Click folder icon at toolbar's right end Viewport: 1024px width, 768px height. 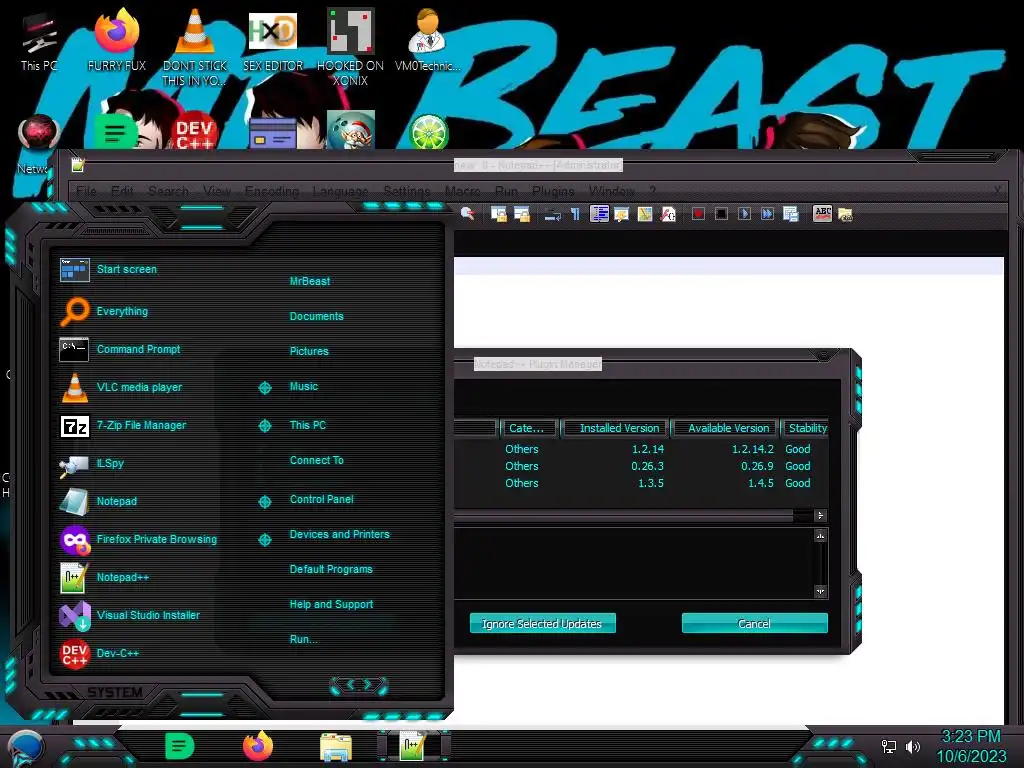(845, 214)
